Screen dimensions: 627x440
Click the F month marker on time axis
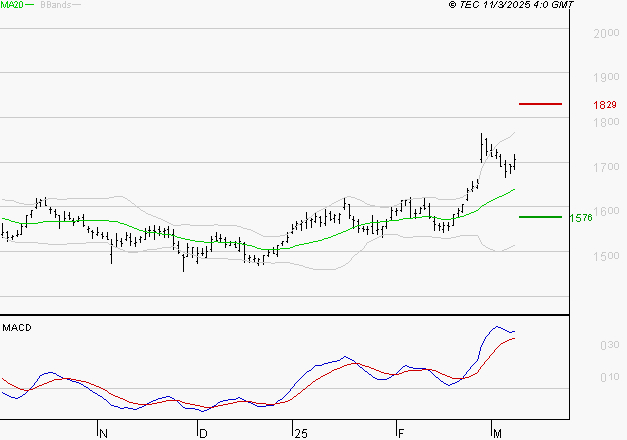(x=401, y=434)
